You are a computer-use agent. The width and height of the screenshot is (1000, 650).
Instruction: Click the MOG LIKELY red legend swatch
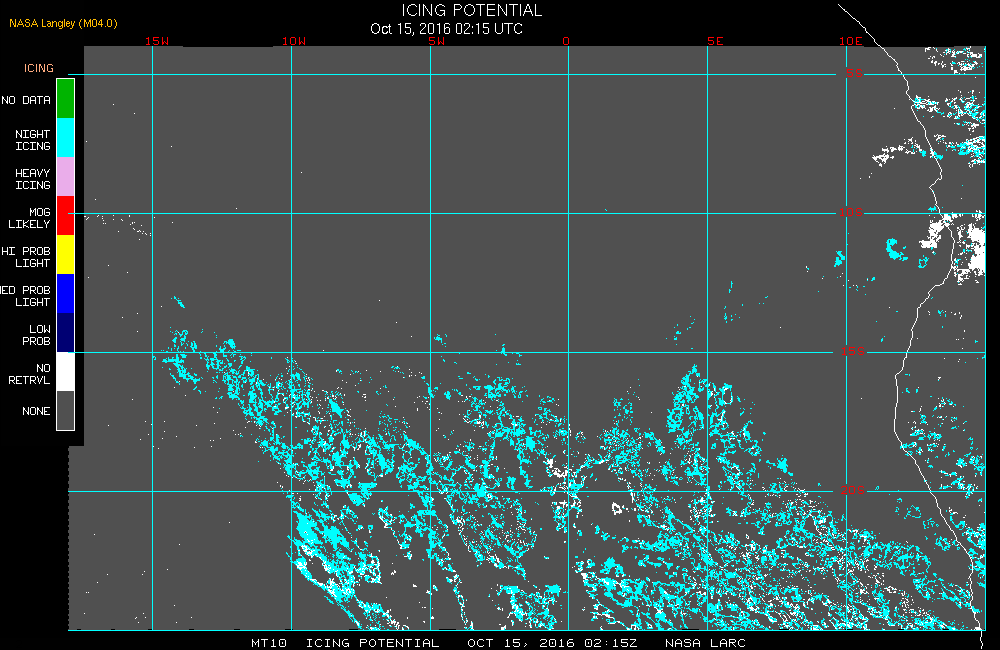(x=66, y=216)
